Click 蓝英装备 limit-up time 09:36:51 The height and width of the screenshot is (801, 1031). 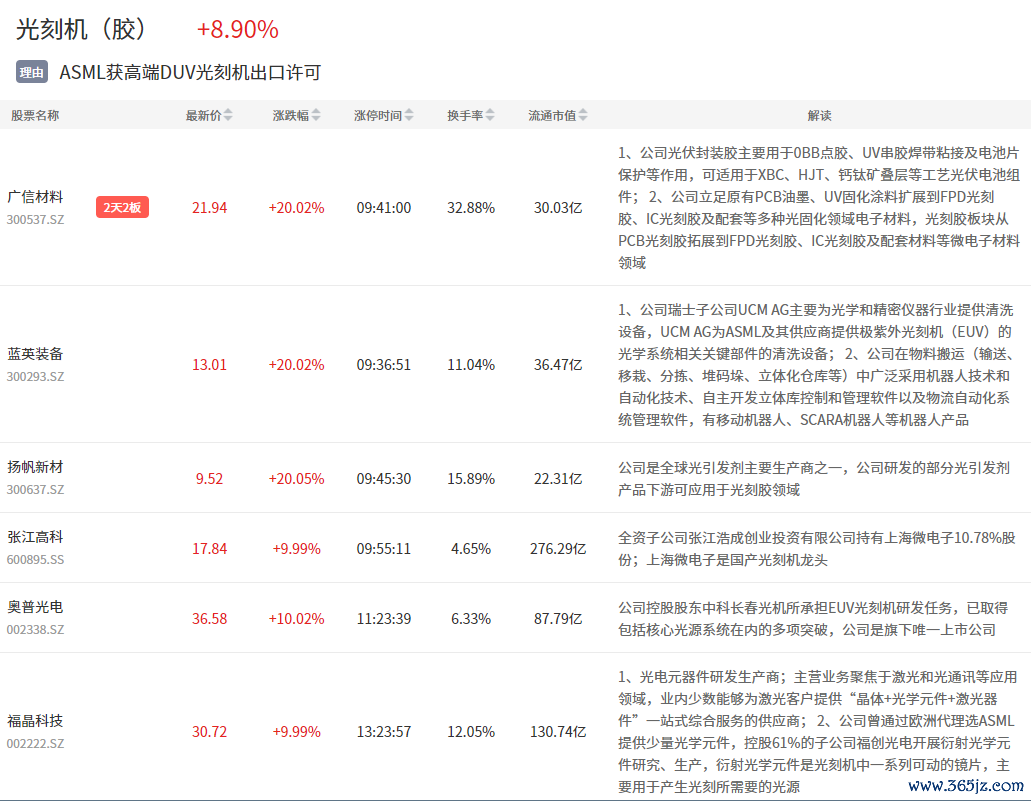pos(384,365)
